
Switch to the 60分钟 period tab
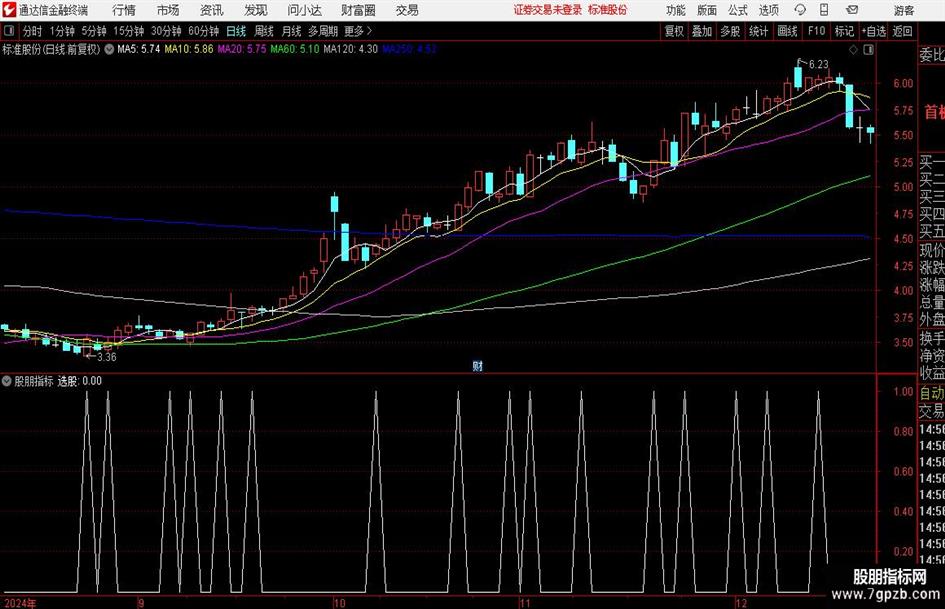(x=203, y=31)
